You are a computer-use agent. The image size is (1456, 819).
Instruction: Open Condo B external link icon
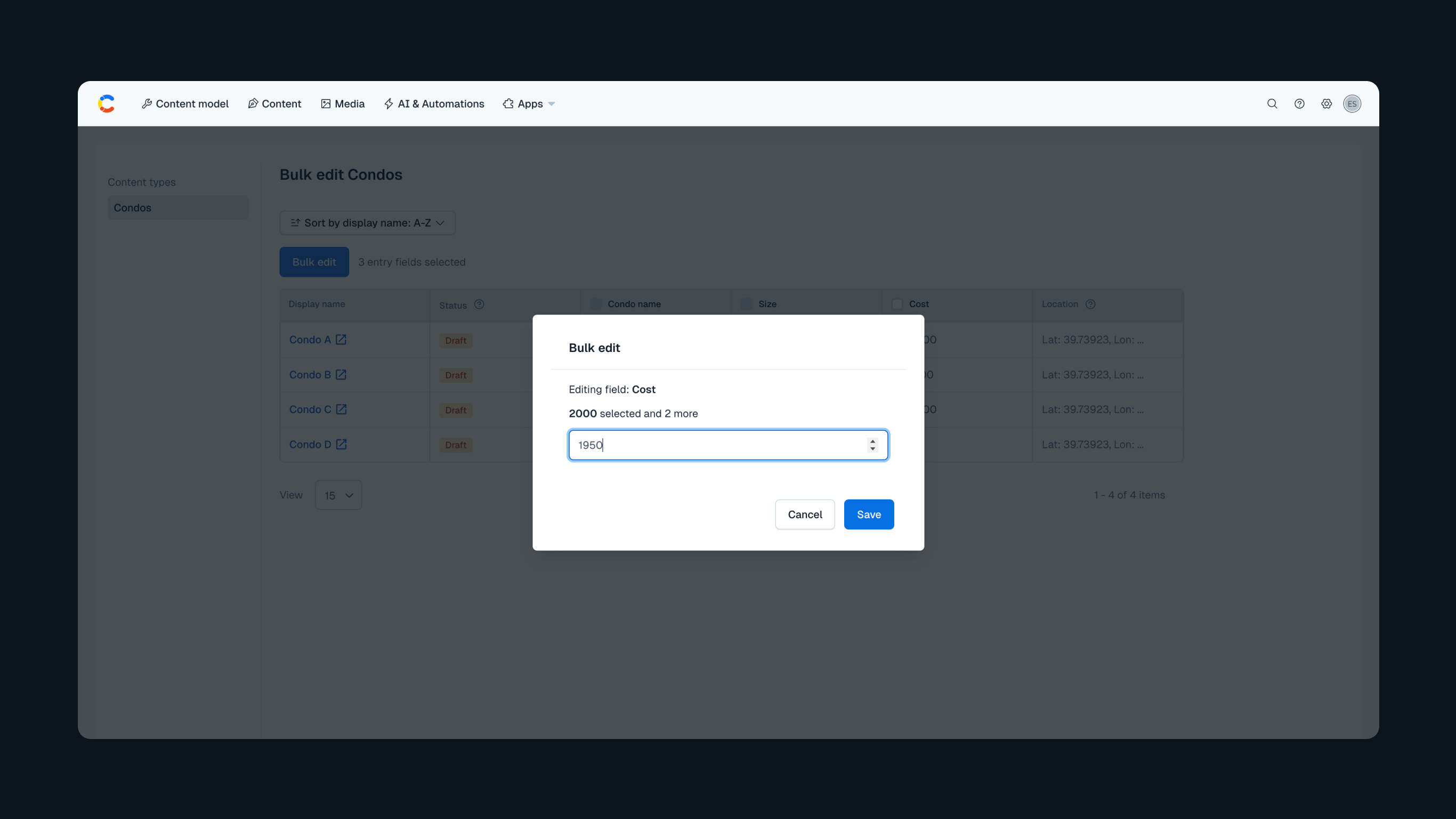tap(341, 374)
